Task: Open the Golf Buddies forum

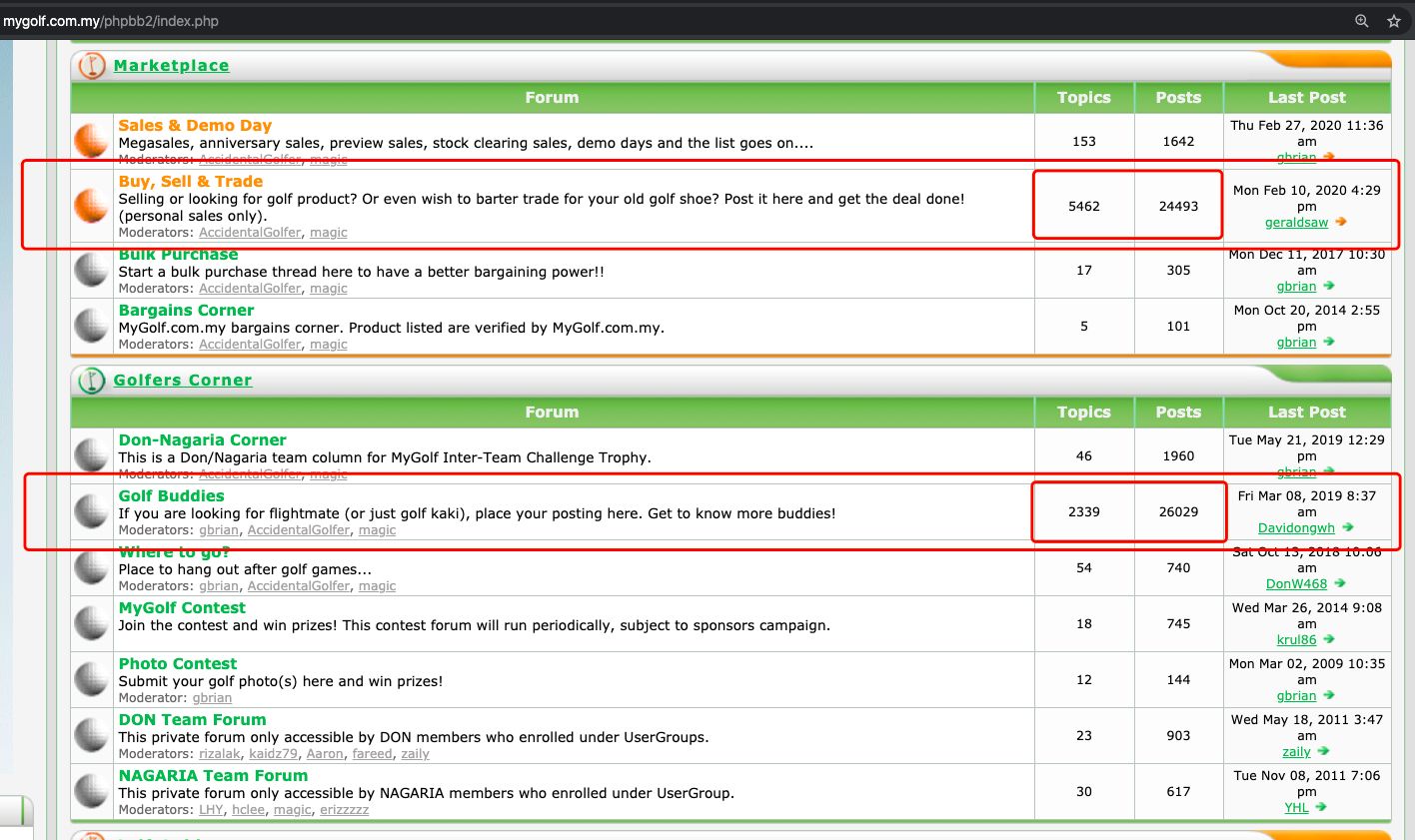Action: [171, 496]
